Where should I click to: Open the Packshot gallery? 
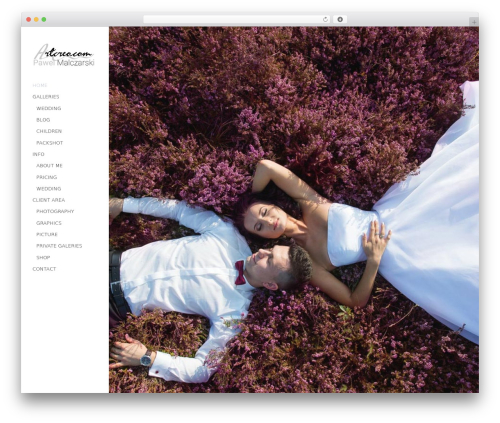click(x=49, y=143)
